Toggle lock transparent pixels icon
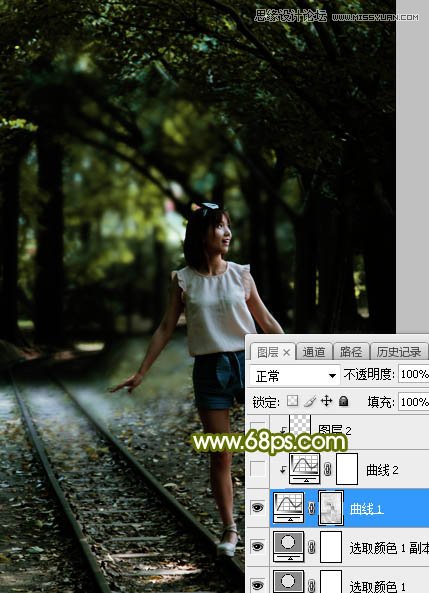 292,401
